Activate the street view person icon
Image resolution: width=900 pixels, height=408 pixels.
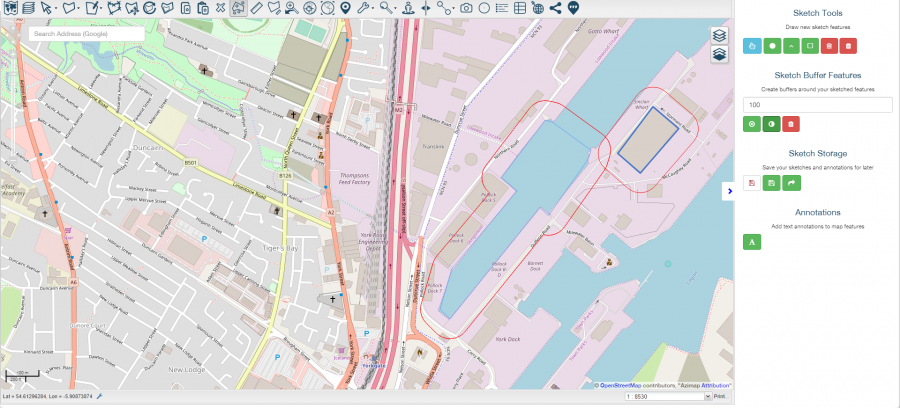tap(408, 8)
